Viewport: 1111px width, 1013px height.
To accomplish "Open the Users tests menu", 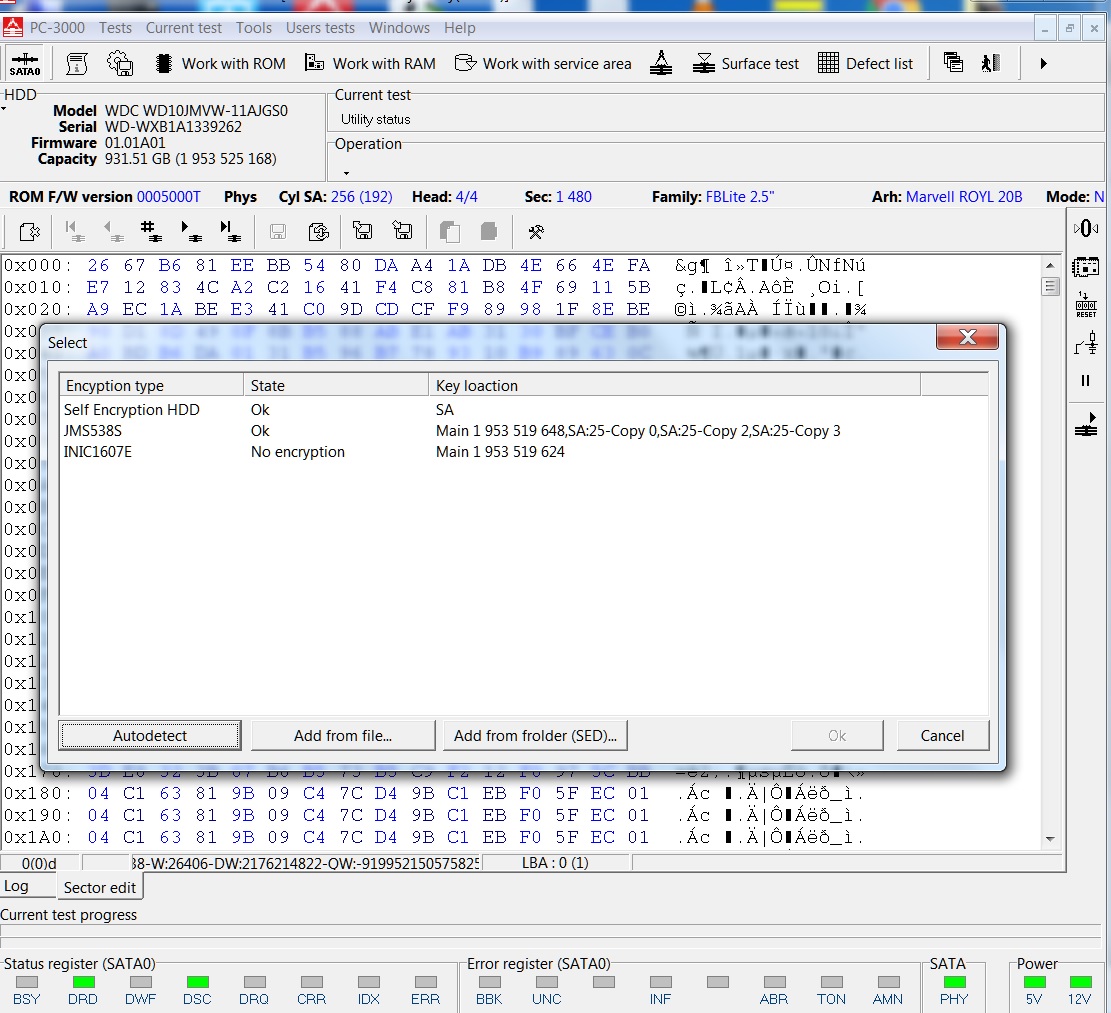I will point(320,28).
